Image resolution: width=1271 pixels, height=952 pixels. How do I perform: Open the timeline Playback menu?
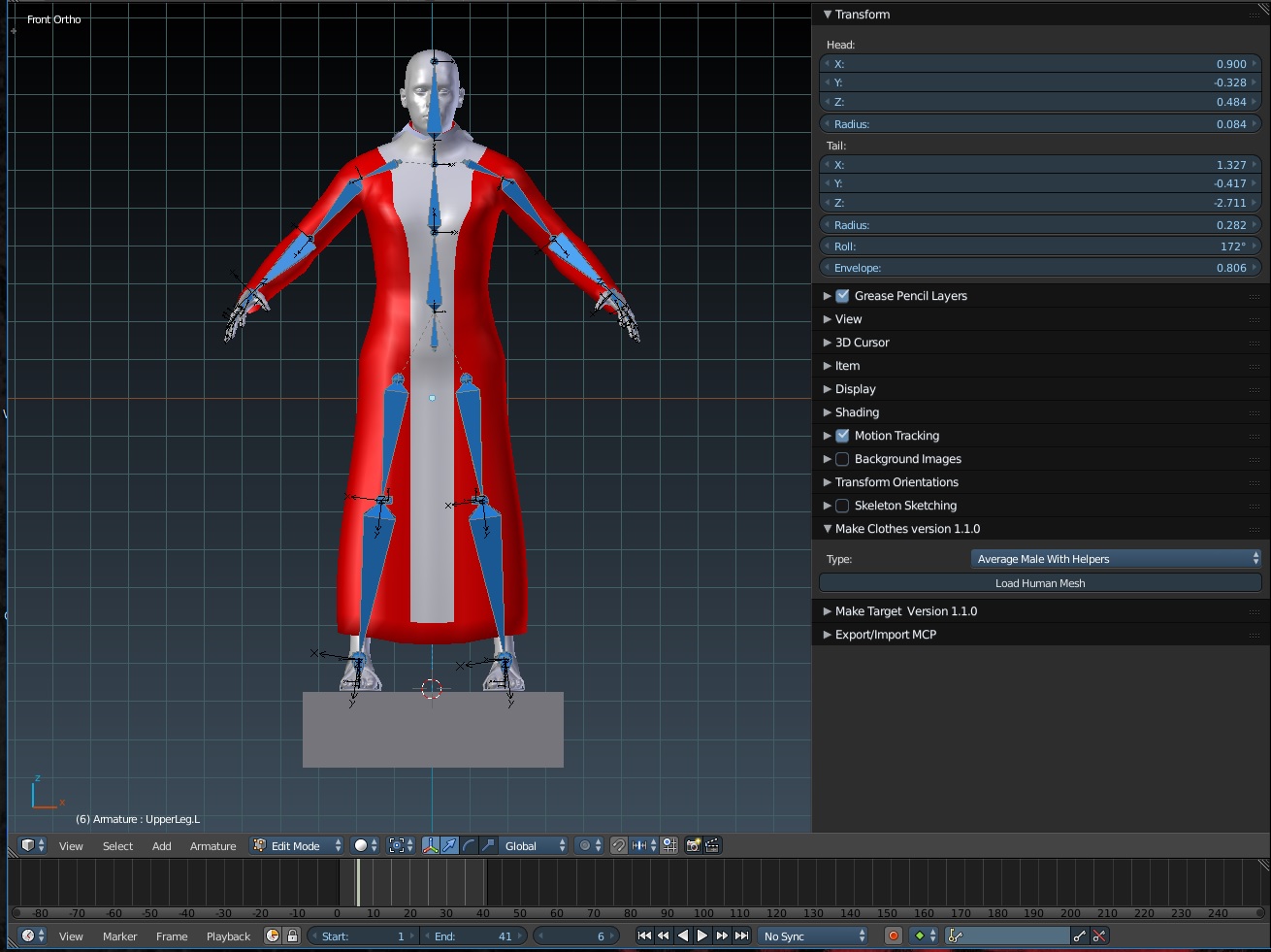(x=228, y=936)
